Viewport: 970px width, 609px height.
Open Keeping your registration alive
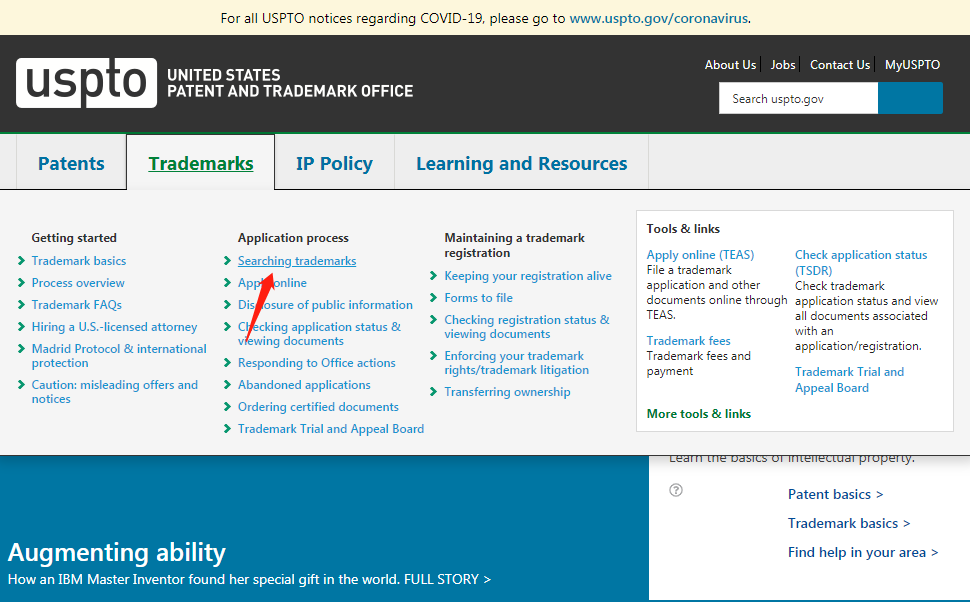pos(528,276)
